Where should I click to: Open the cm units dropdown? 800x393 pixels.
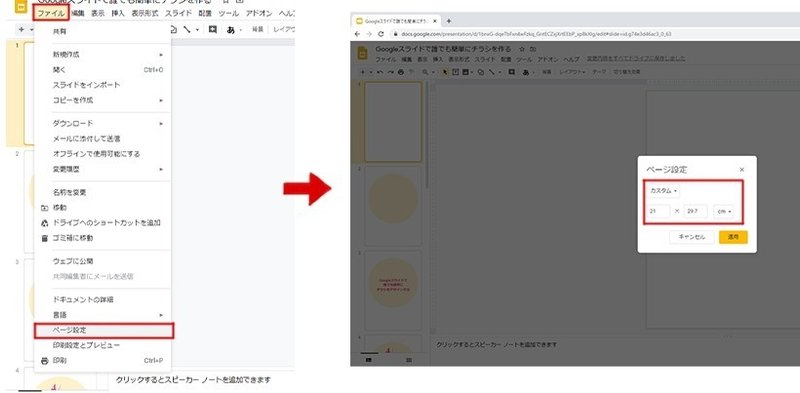click(x=723, y=211)
